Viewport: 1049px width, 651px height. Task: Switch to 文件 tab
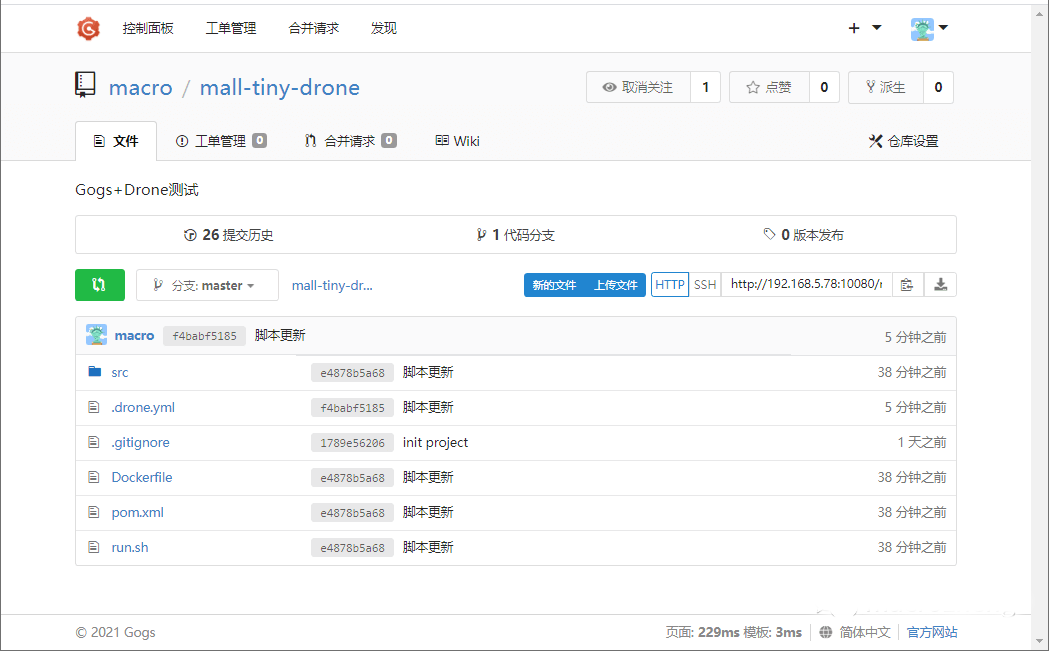(x=116, y=141)
